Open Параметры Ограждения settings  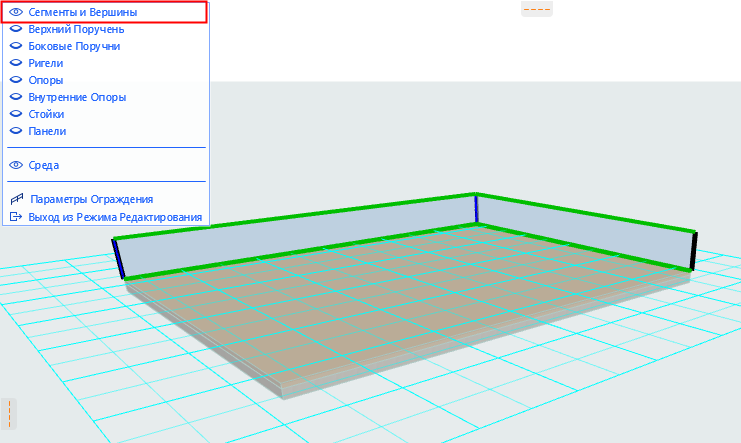(92, 199)
